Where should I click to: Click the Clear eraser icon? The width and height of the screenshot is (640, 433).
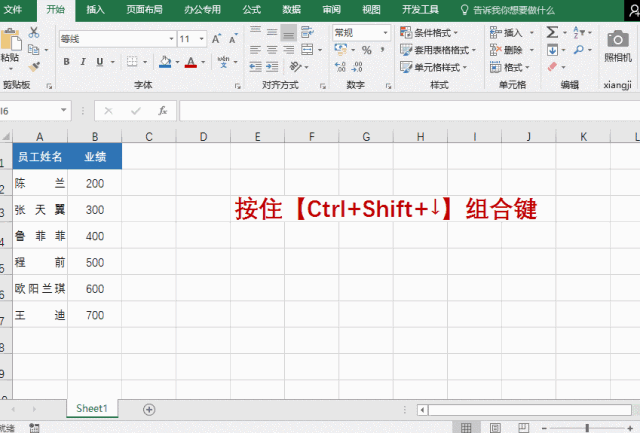pos(552,67)
